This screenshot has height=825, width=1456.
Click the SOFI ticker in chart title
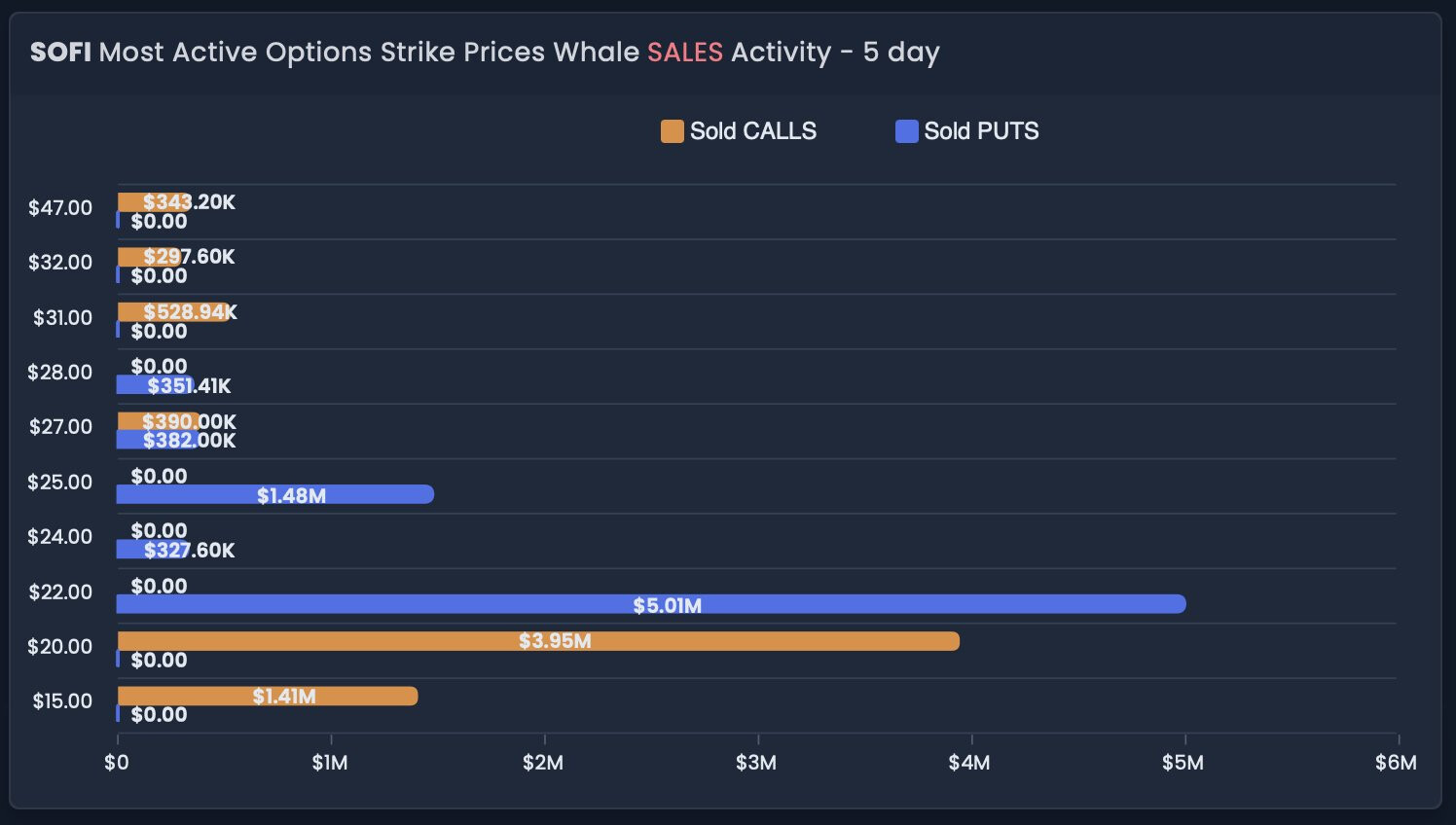[x=60, y=52]
